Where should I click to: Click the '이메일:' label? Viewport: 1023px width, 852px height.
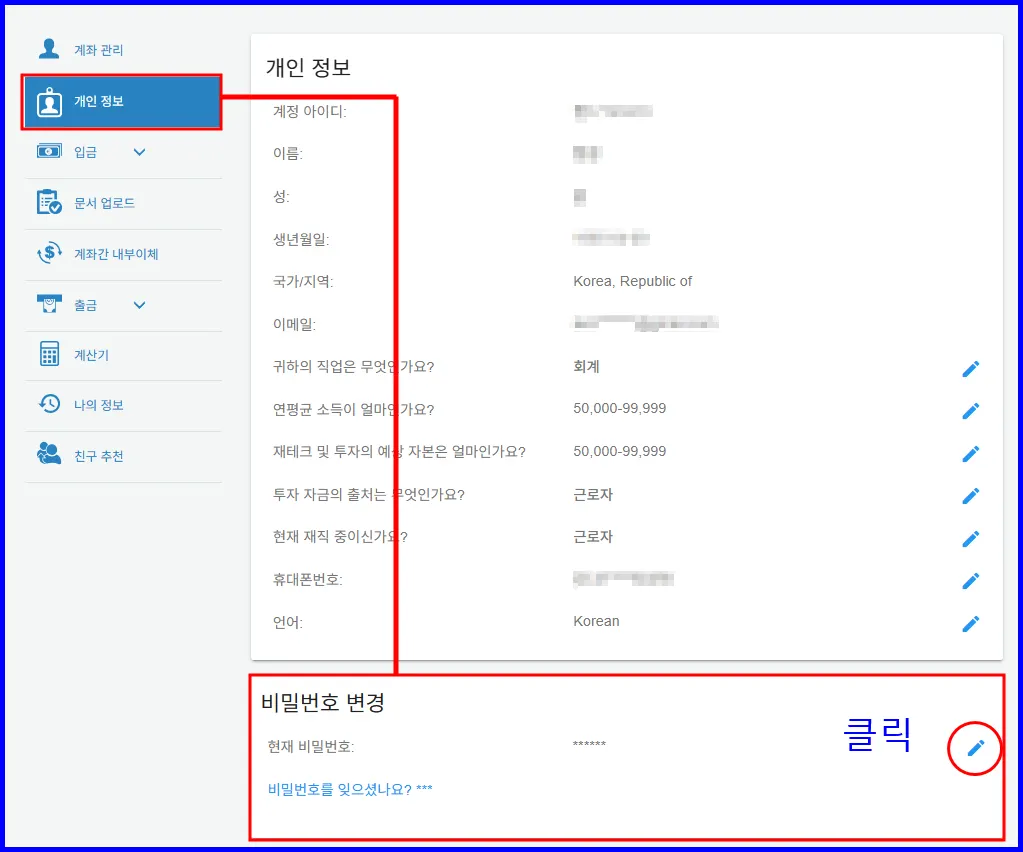point(294,324)
